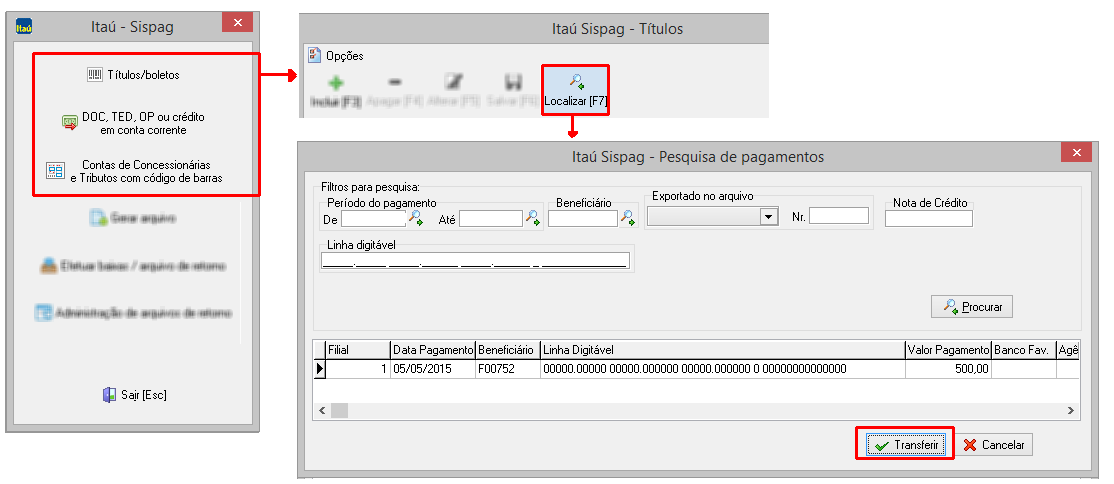Click the barcode icon beside Títulos/boletos
The width and height of the screenshot is (1114, 484).
(94, 75)
